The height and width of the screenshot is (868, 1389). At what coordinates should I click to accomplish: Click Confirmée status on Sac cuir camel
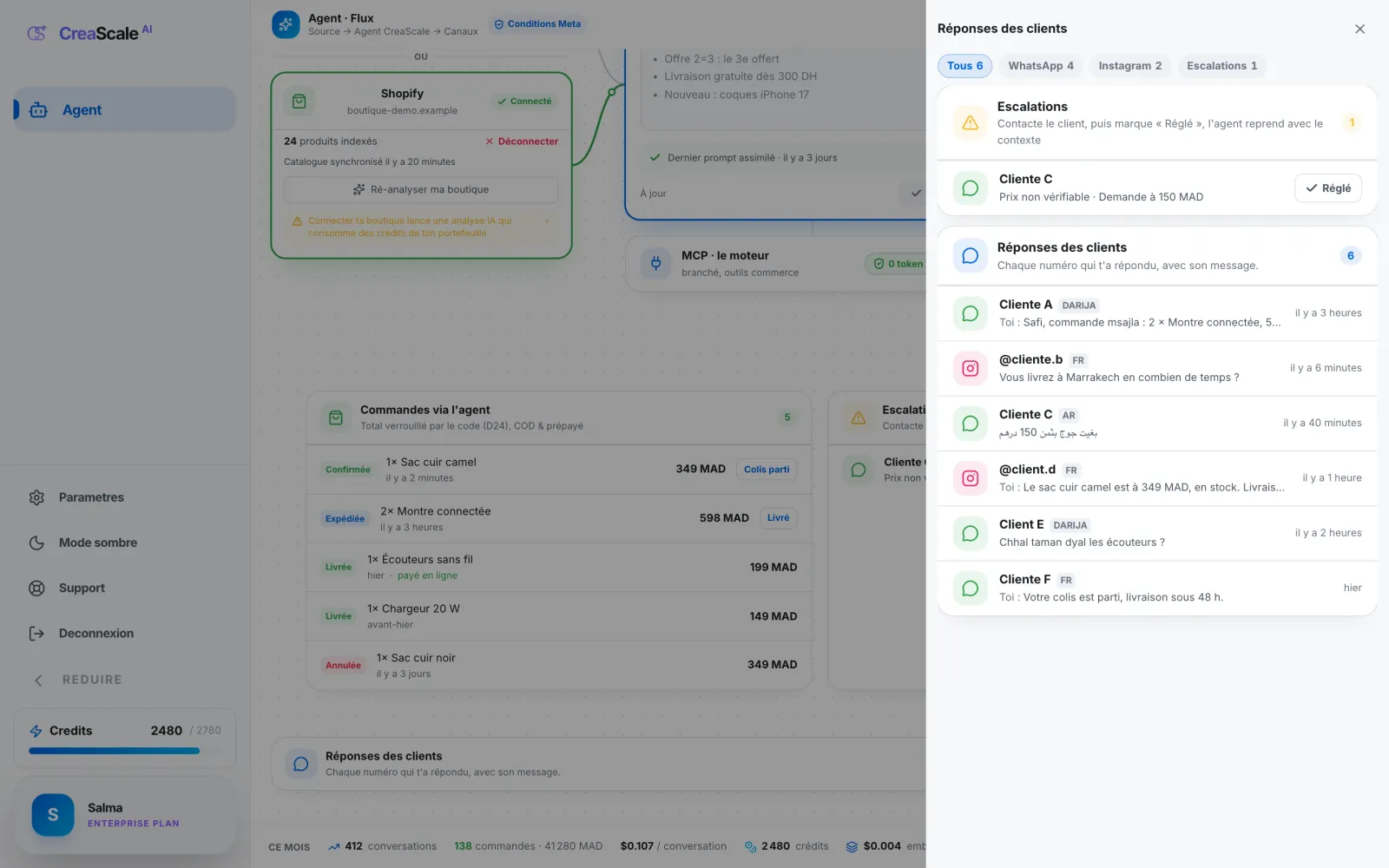(x=347, y=470)
